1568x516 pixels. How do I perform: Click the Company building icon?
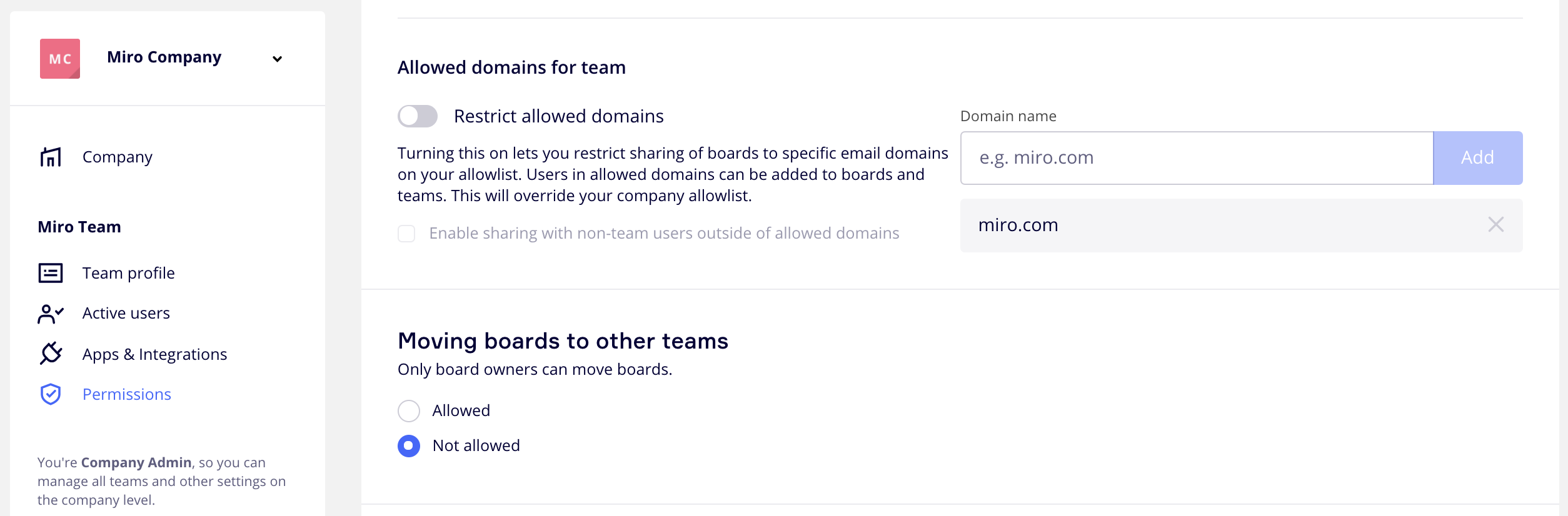(x=51, y=157)
